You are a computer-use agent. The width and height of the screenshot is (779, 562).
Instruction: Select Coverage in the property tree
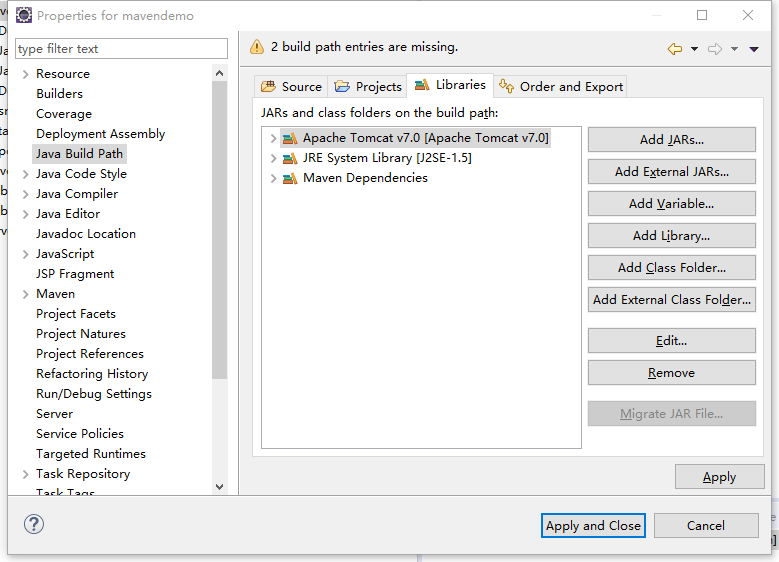(64, 114)
